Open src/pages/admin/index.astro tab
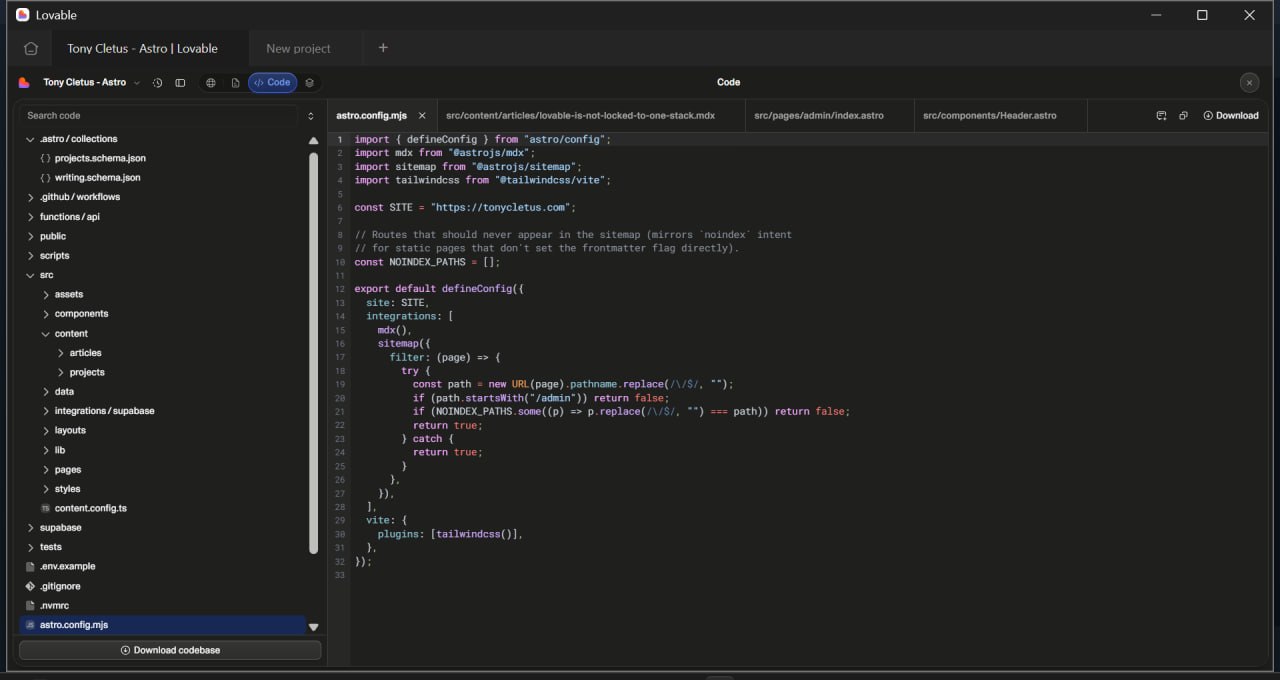 tap(819, 116)
